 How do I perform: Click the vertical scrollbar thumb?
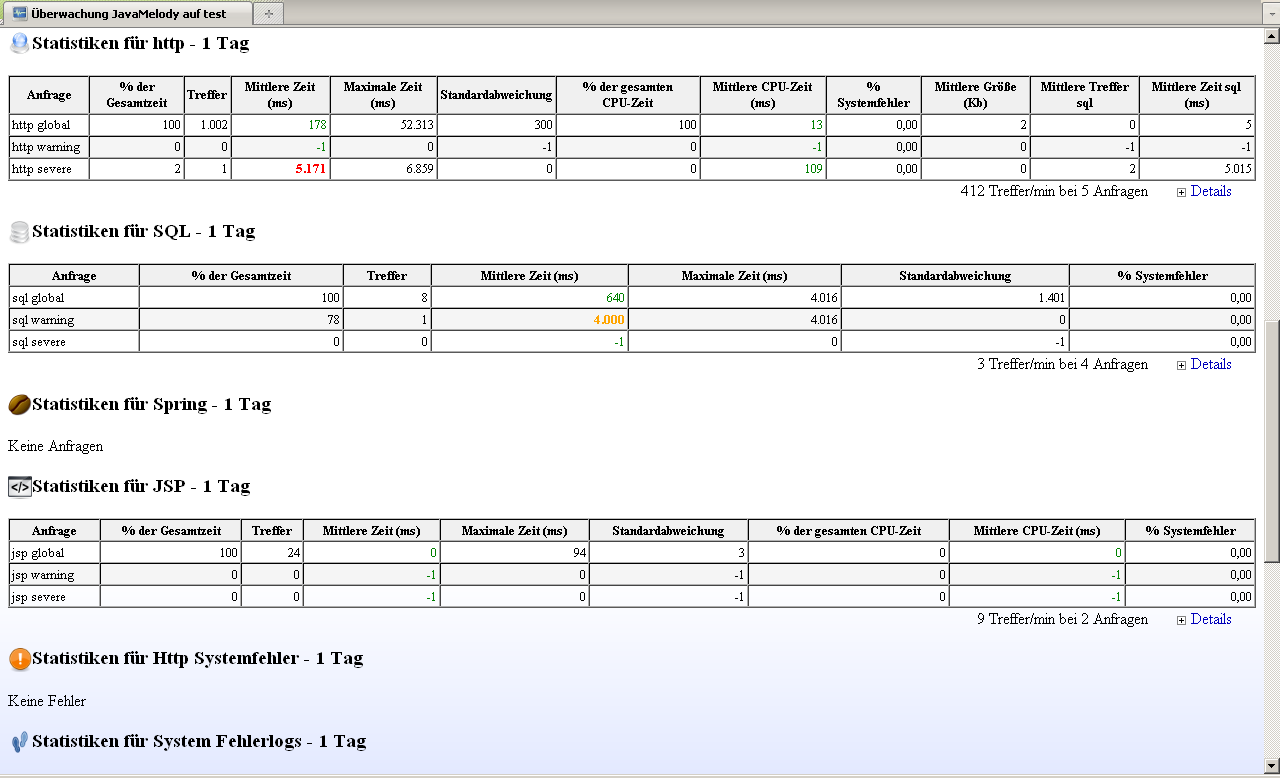pos(1272,441)
